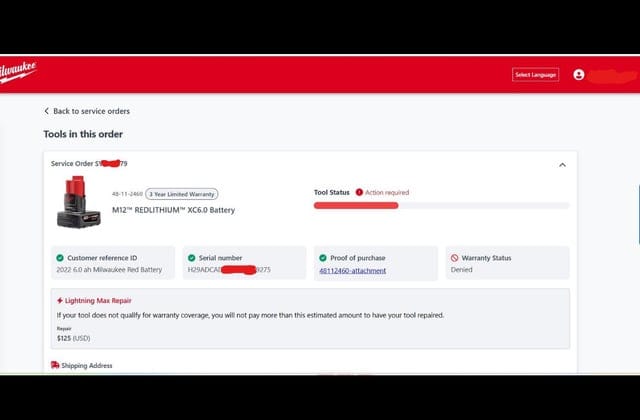This screenshot has height=420, width=640.
Task: Click the Tool Status progress bar
Action: (x=441, y=205)
